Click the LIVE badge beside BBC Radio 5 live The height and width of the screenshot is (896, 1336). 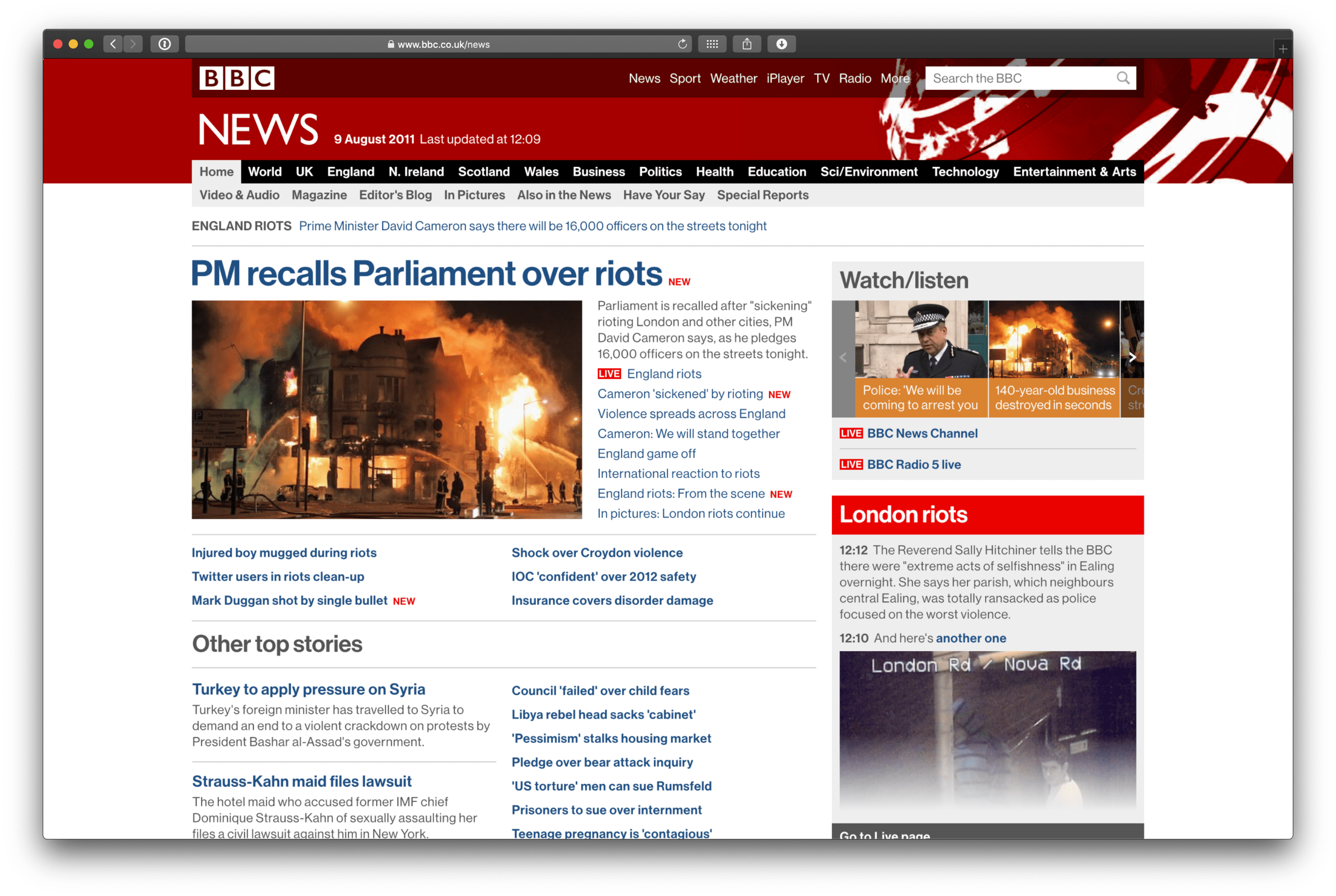click(x=851, y=465)
